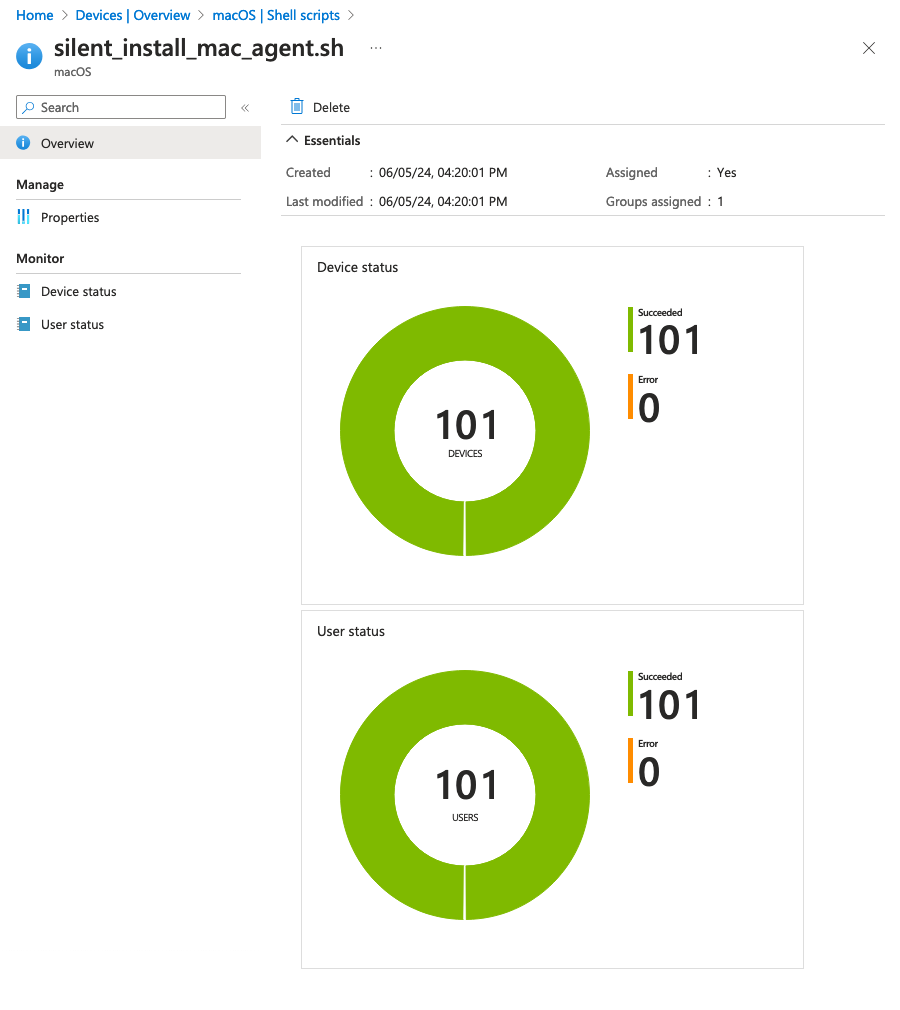900x1010 pixels.
Task: Go to the Home breadcrumb
Action: (x=35, y=15)
